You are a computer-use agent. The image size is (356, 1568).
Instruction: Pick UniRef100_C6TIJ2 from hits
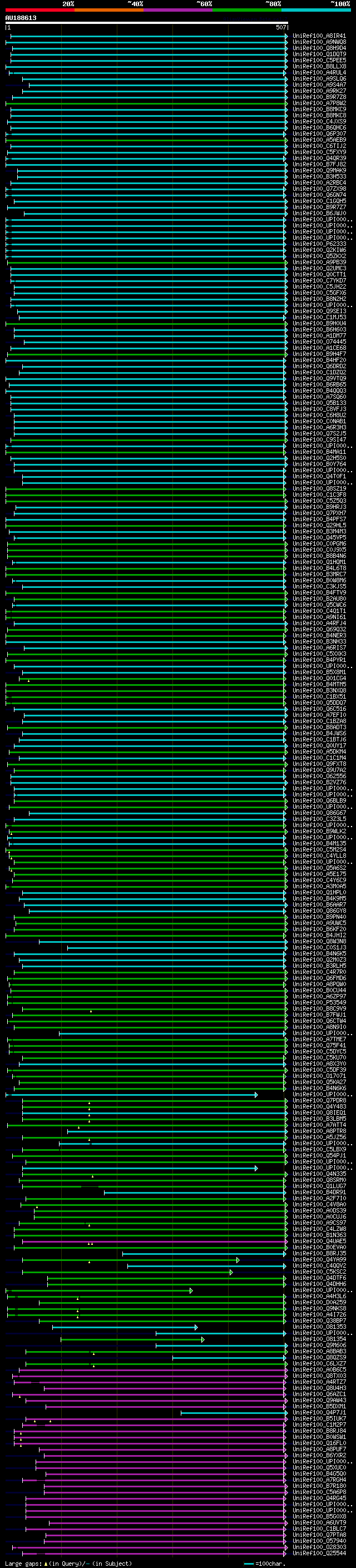pos(319,146)
